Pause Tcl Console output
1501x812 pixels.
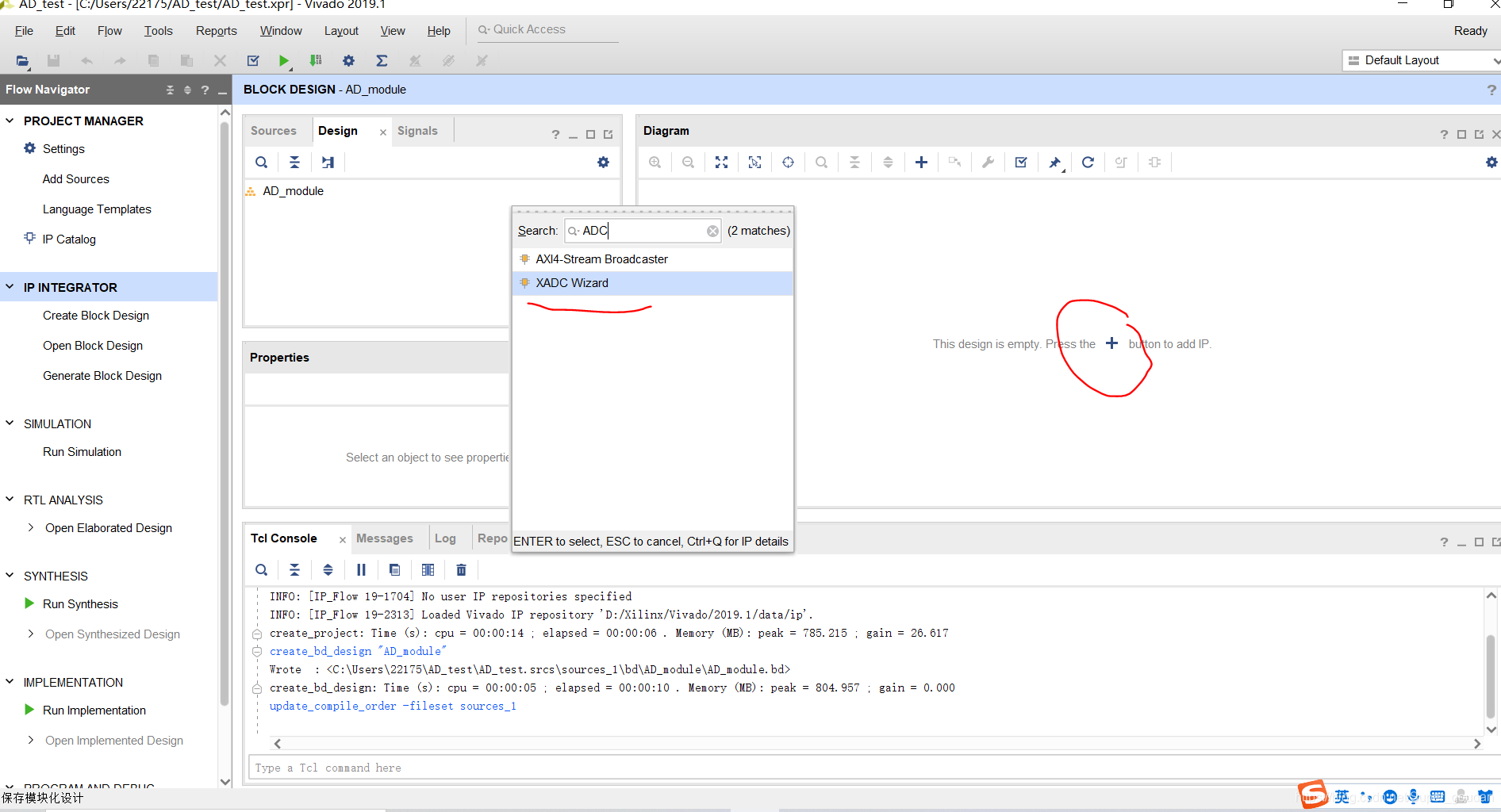pos(361,570)
